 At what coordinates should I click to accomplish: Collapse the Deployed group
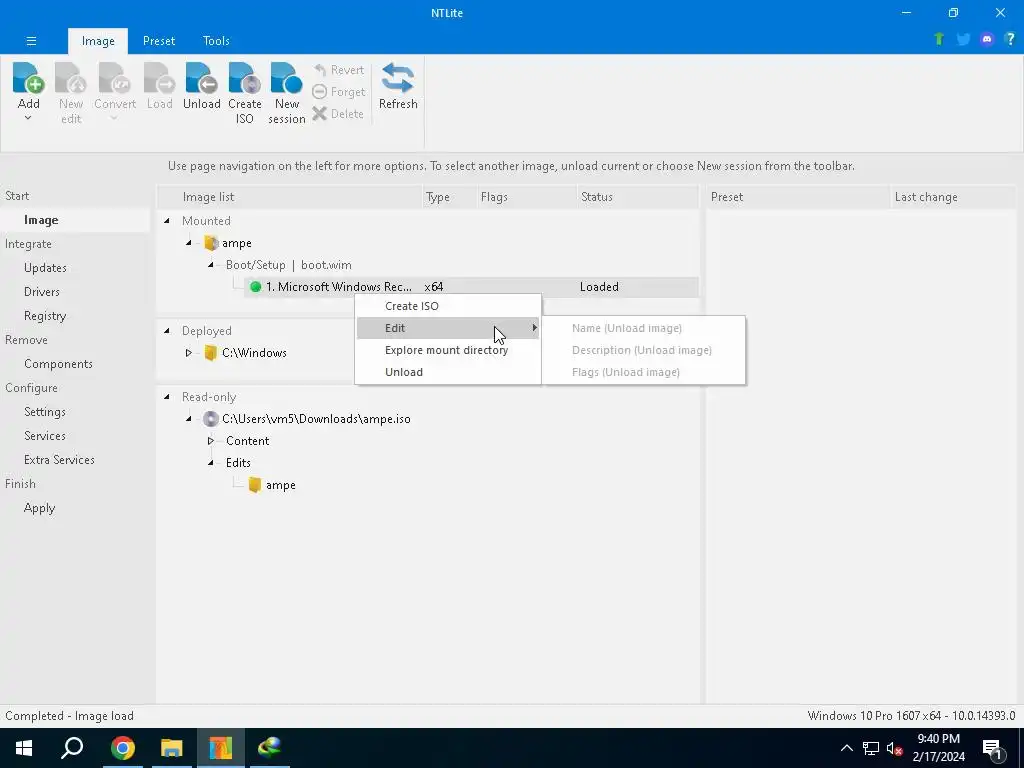(167, 330)
